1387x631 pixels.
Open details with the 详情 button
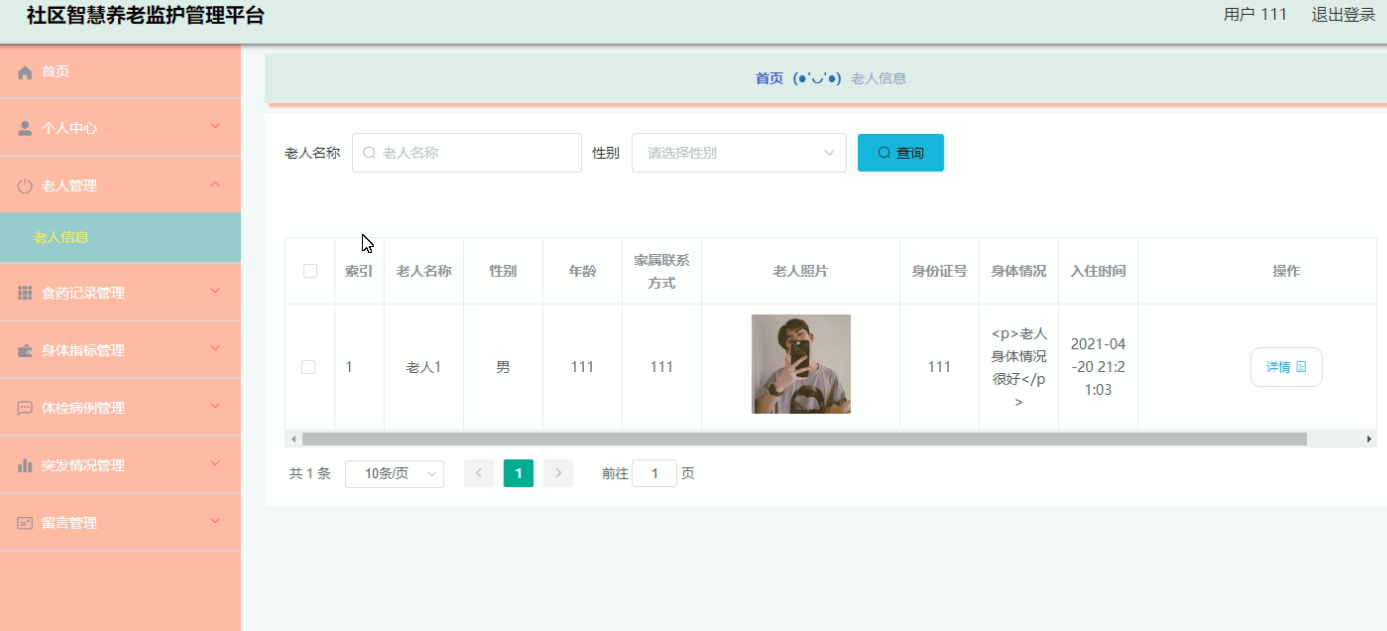pyautogui.click(x=1285, y=367)
